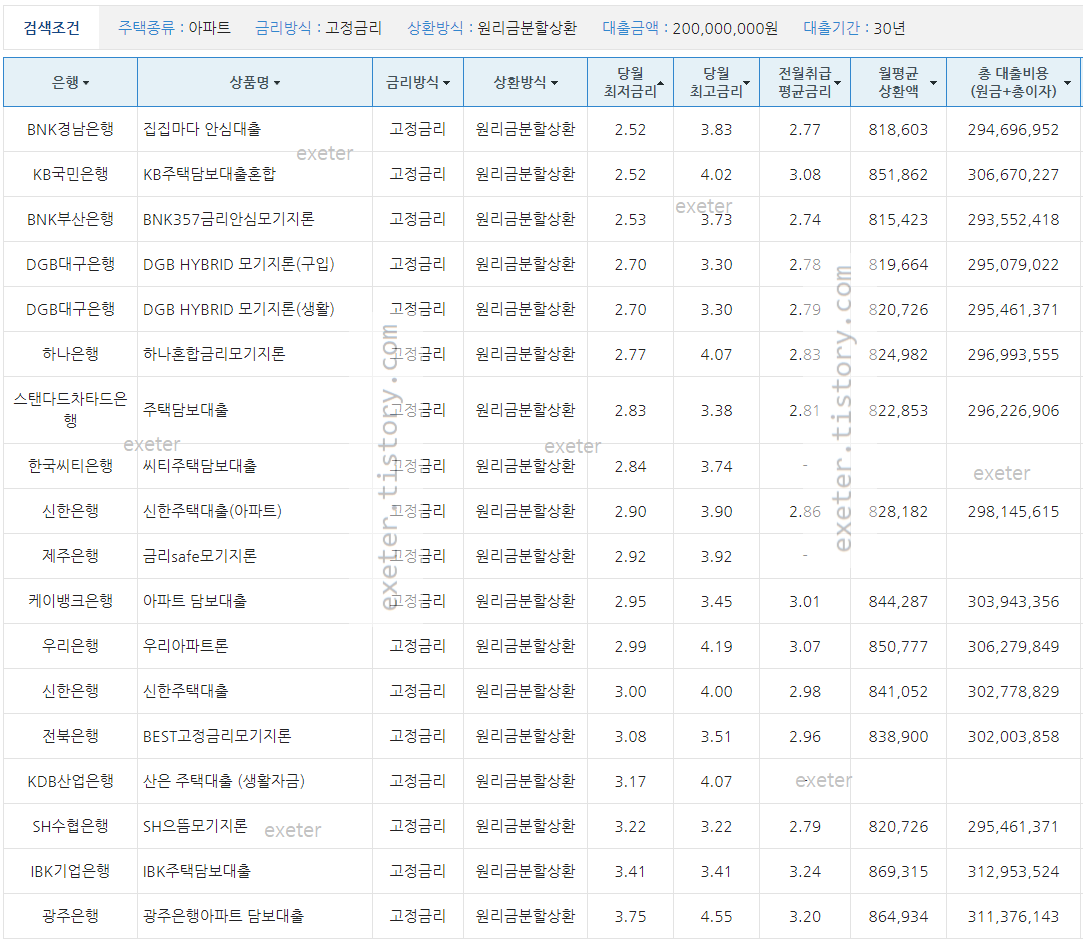Select IBK기업은행 bank cell
The image size is (1083, 941).
70,871
